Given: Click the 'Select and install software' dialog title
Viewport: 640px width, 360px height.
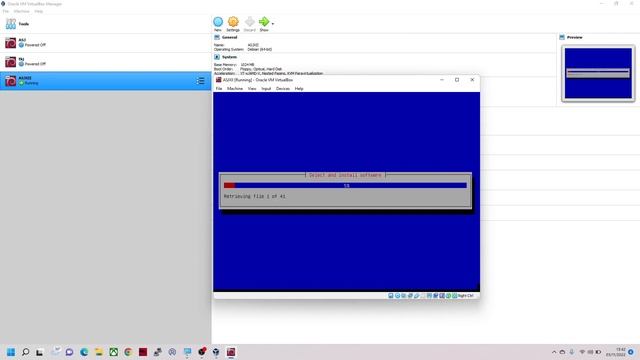Looking at the screenshot, I should (345, 175).
